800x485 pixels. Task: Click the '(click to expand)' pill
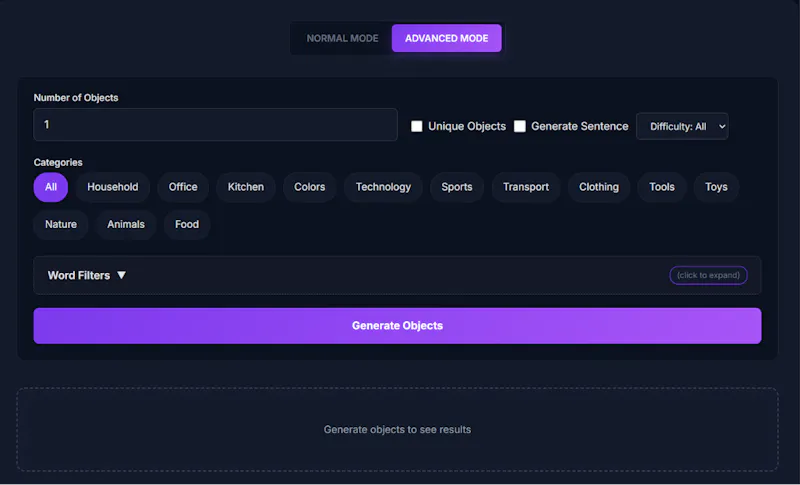pos(708,275)
